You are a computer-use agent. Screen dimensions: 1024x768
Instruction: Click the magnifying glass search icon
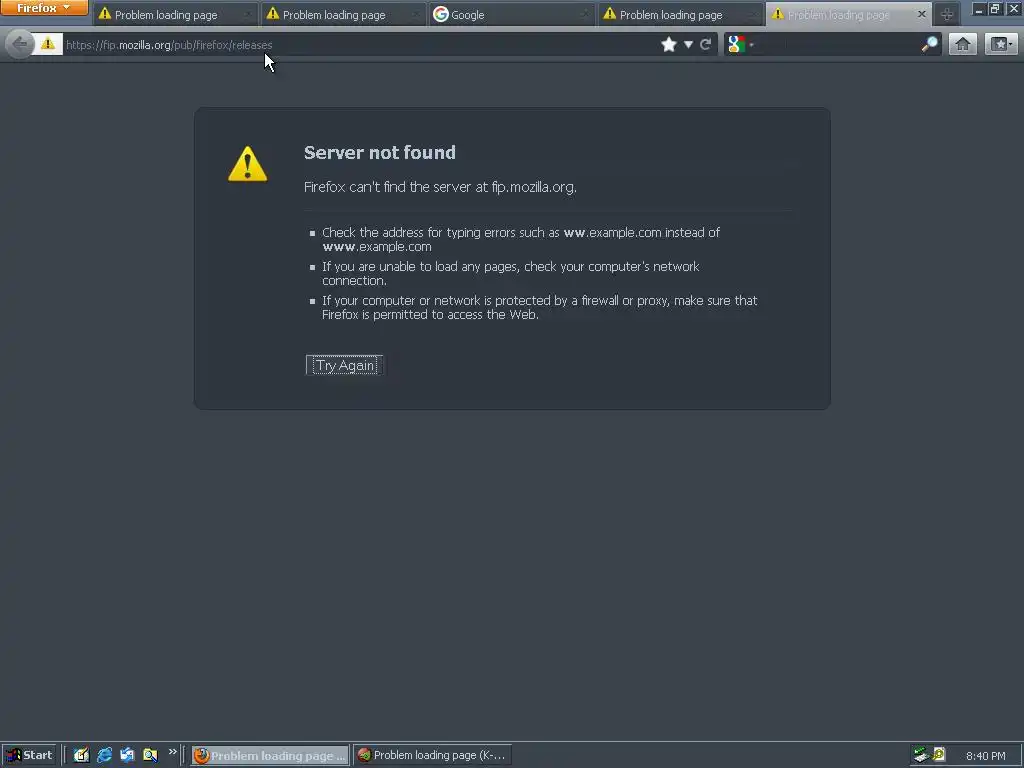(x=929, y=44)
